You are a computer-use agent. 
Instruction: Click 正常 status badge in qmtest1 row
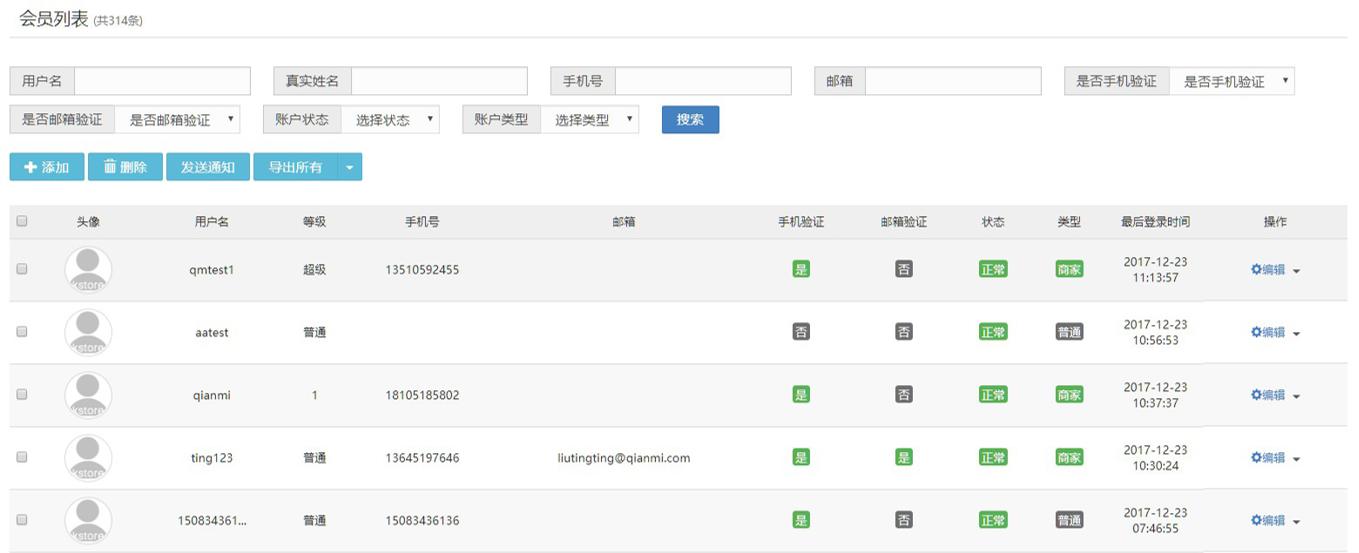993,269
